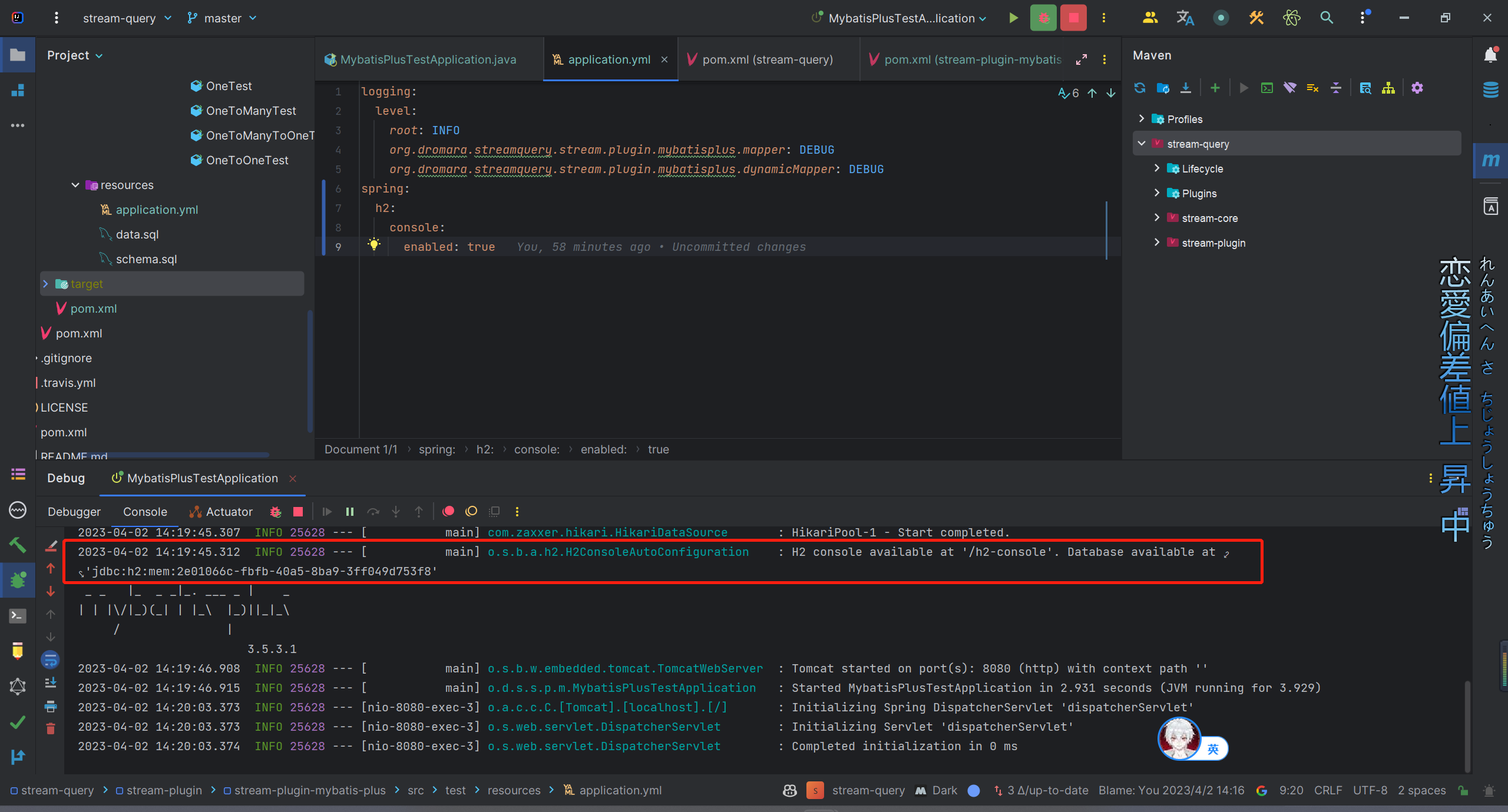This screenshot has width=1508, height=812.
Task: Click the search everywhere magnifier icon
Action: [x=1327, y=18]
